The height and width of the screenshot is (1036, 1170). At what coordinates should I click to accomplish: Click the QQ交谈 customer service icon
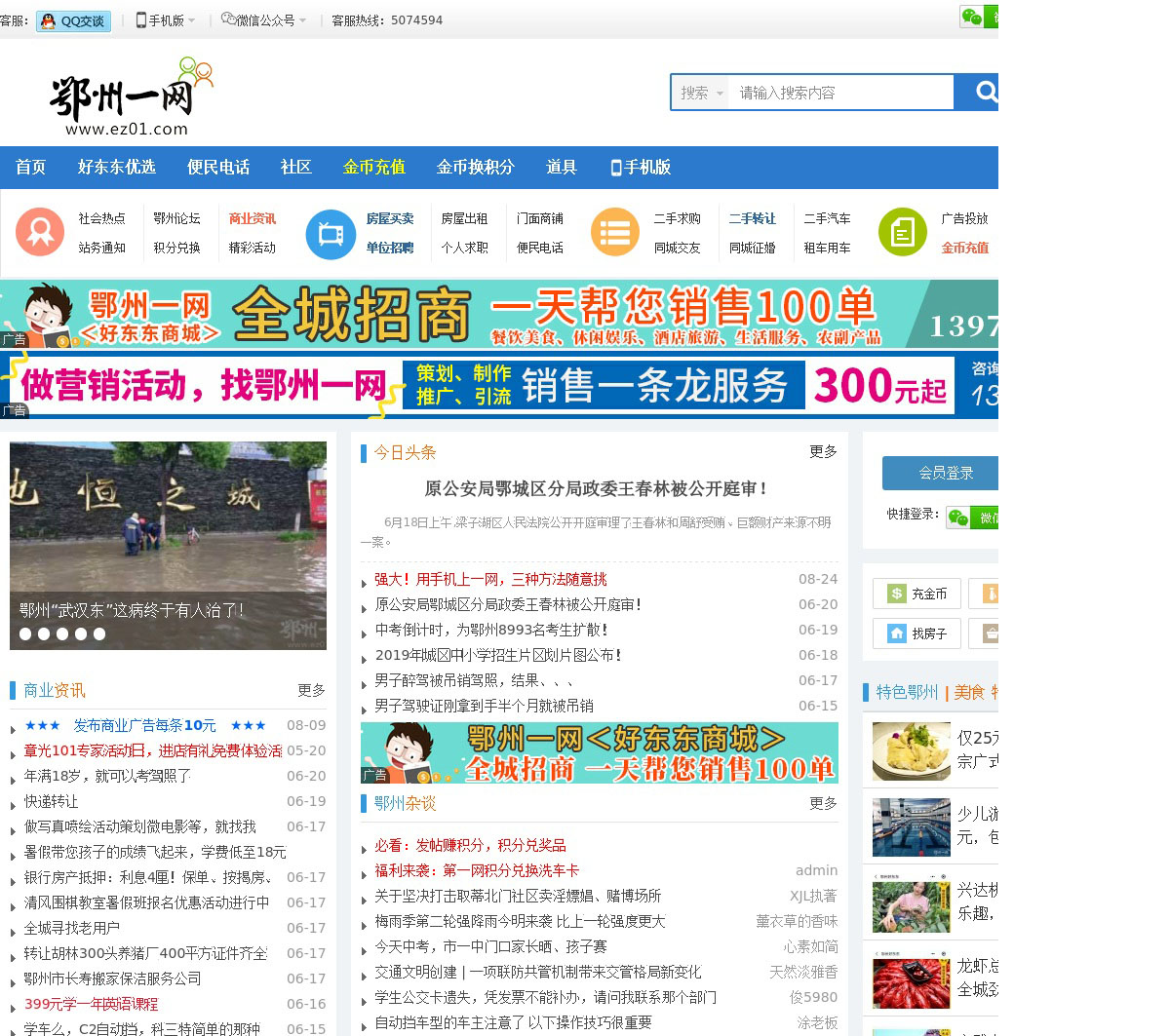[x=73, y=20]
